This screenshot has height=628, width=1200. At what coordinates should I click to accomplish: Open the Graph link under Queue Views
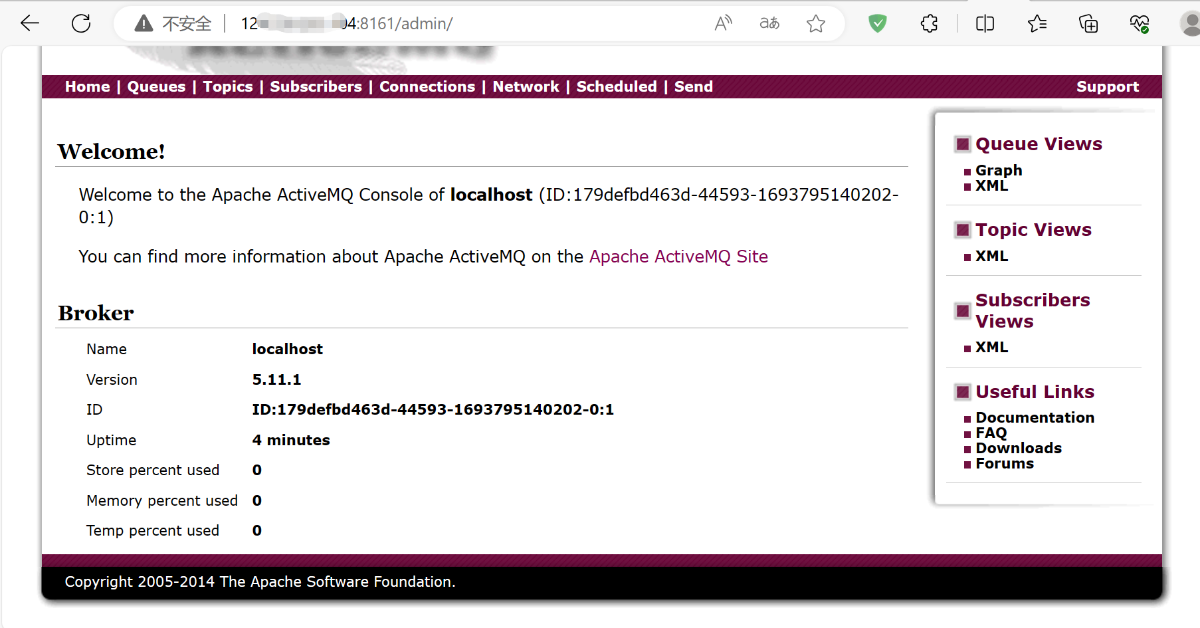[x=999, y=171]
